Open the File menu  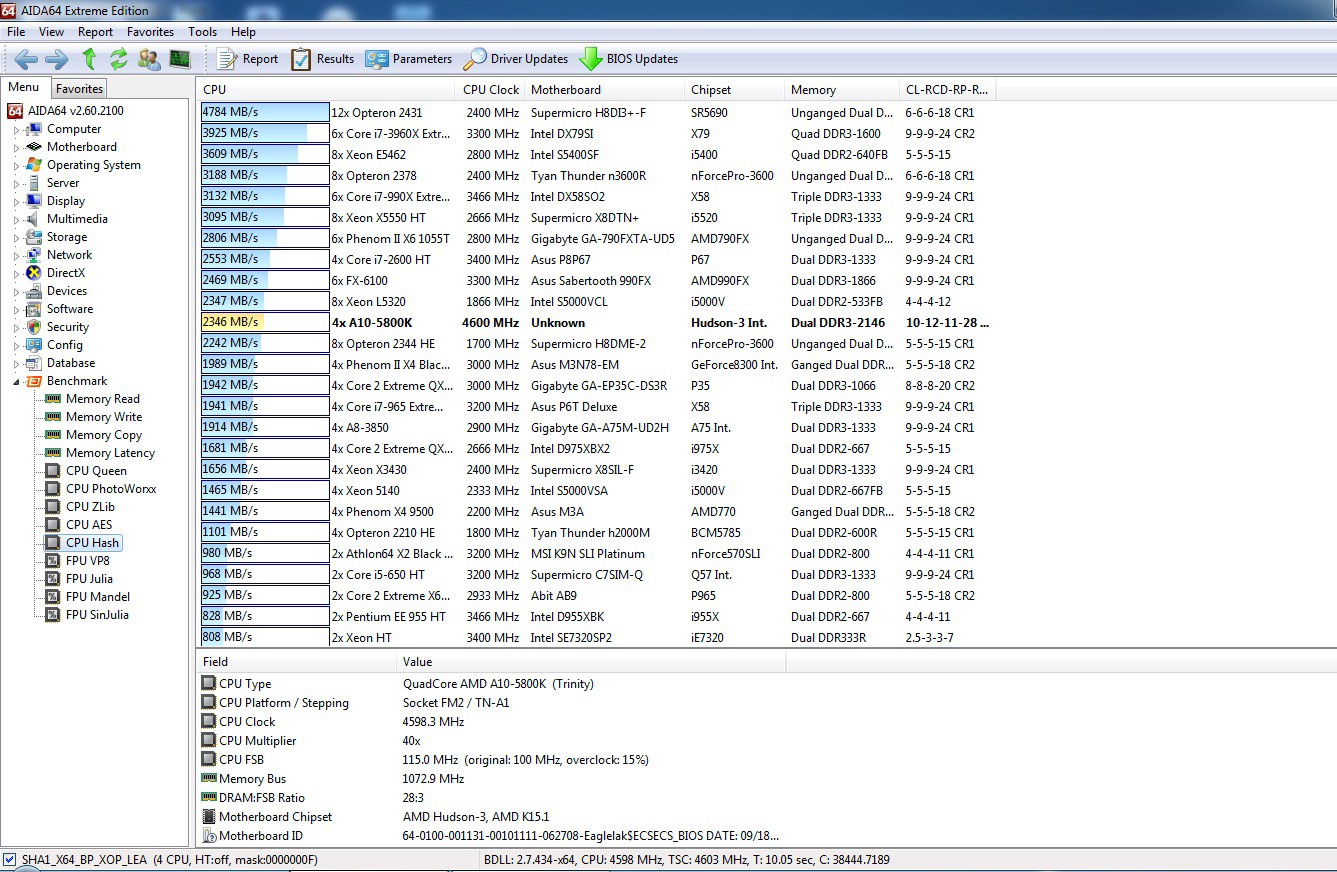16,32
